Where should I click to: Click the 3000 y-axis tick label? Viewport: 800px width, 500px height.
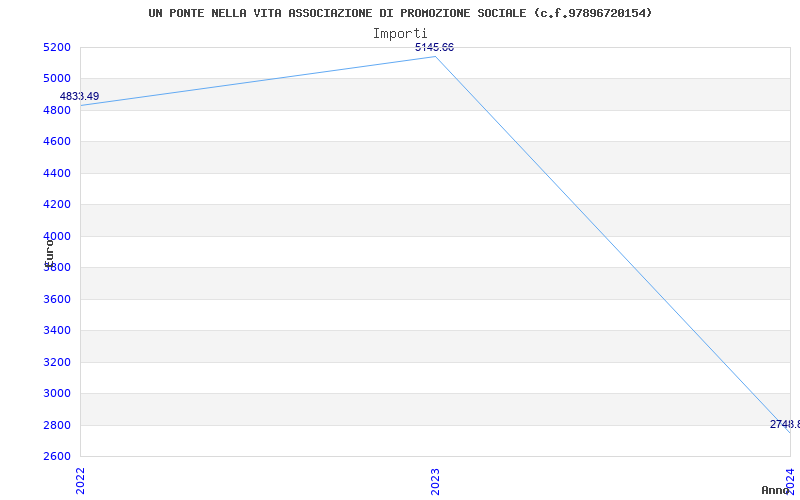[57, 393]
